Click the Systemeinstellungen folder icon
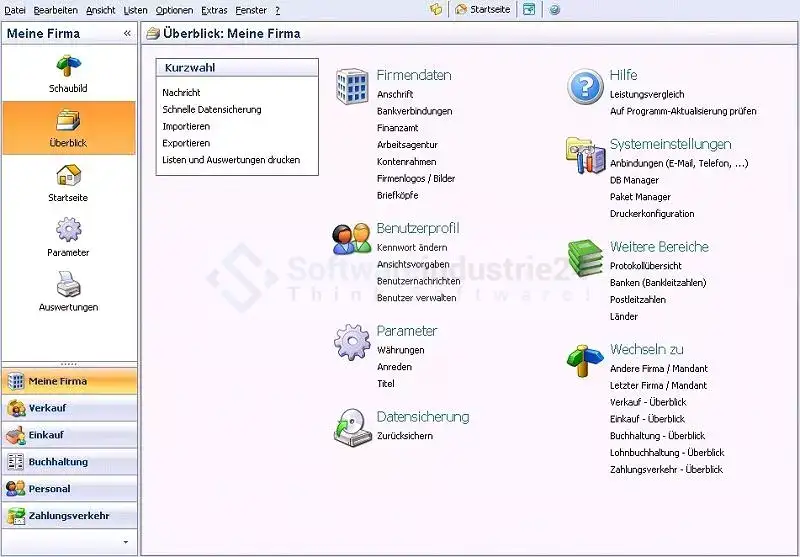The height and width of the screenshot is (557, 800). pos(585,155)
